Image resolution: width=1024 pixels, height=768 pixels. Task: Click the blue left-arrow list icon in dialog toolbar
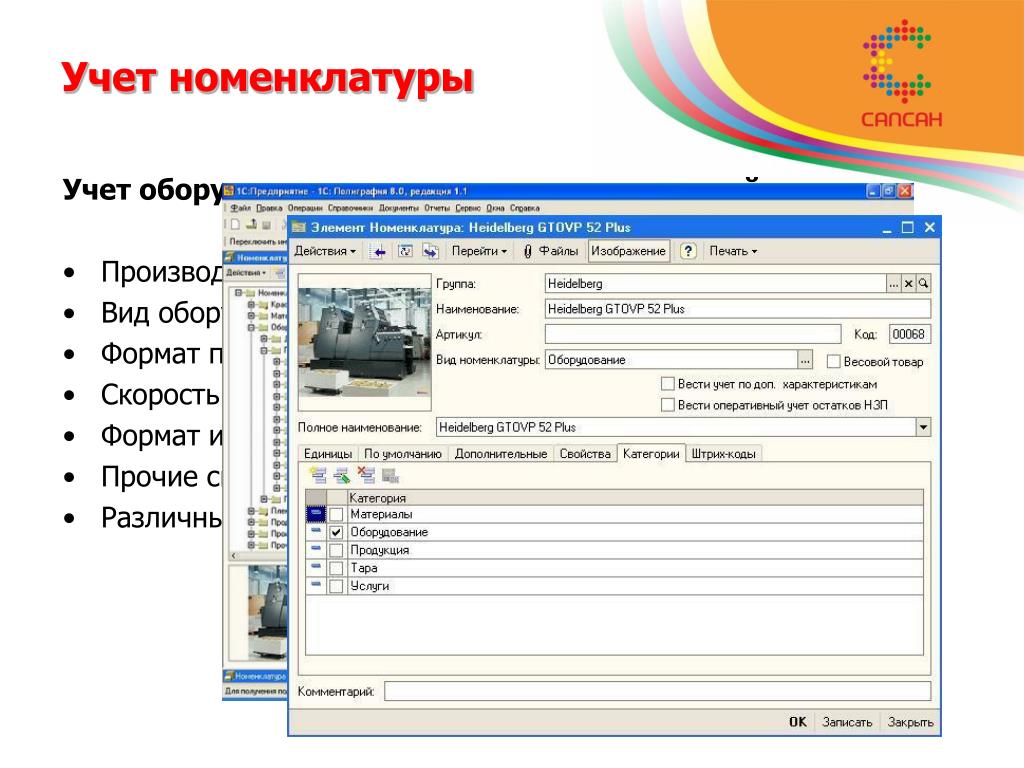point(378,251)
